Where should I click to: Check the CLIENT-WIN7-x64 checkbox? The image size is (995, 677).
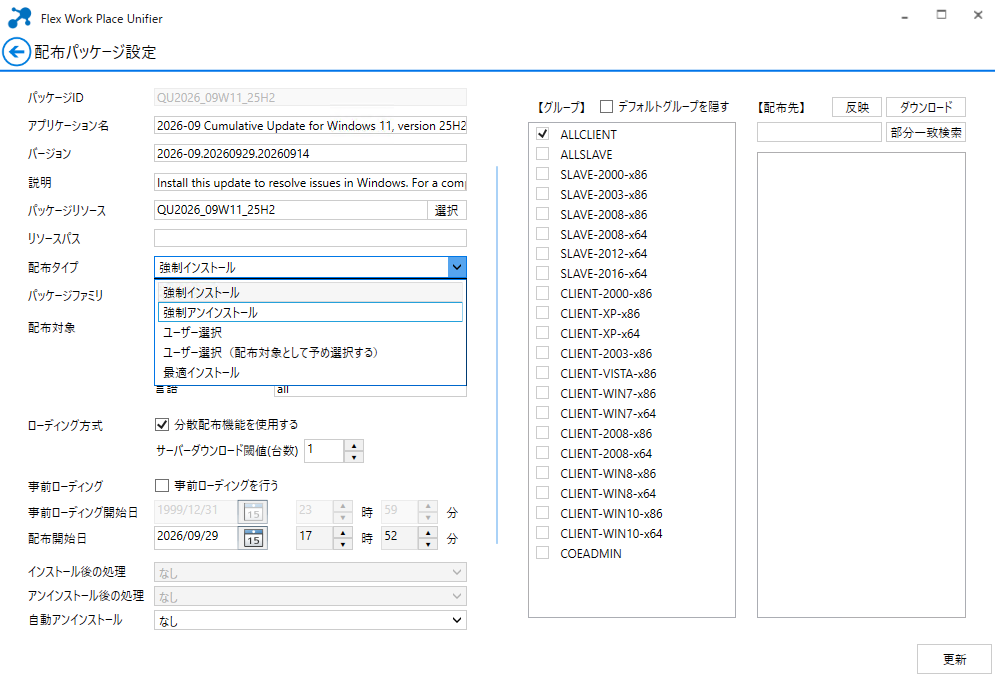click(x=543, y=413)
